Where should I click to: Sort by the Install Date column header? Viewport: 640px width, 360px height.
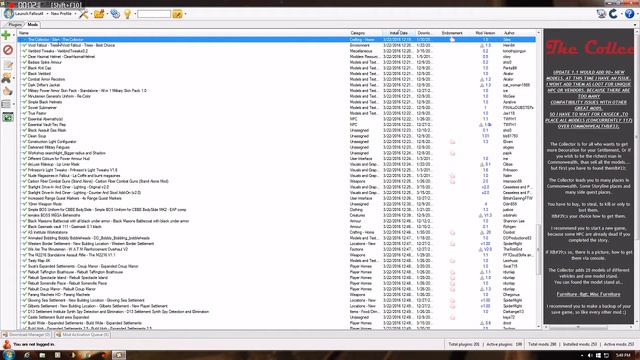point(398,33)
